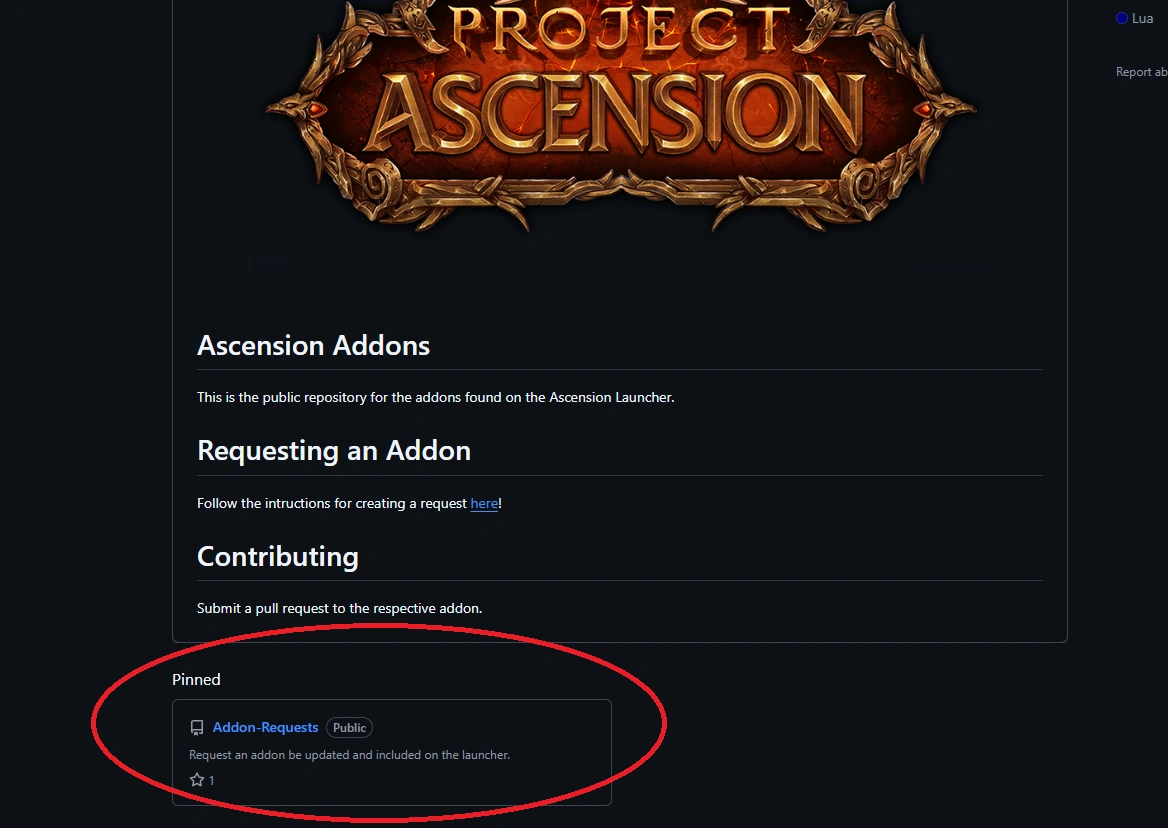The width and height of the screenshot is (1168, 828).
Task: Click the Public badge on the pinned repo
Action: click(x=349, y=728)
